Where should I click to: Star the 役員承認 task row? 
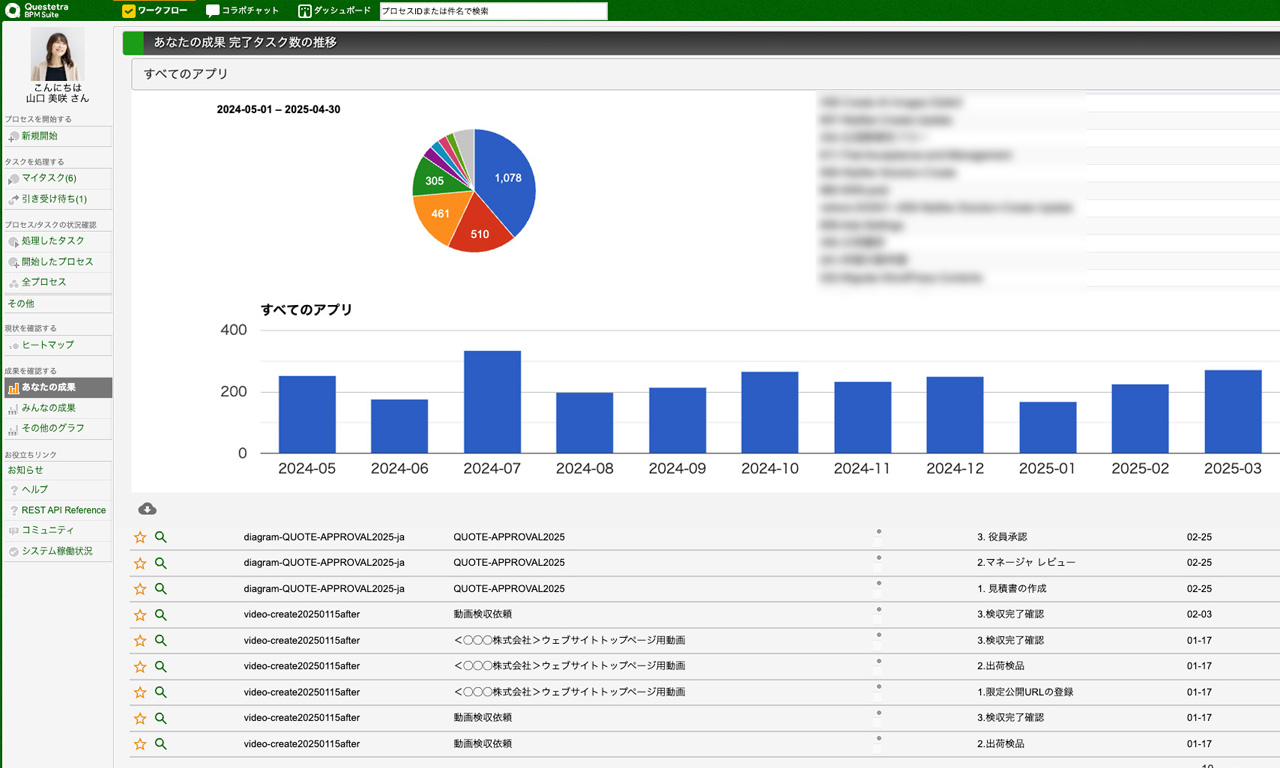pos(140,537)
